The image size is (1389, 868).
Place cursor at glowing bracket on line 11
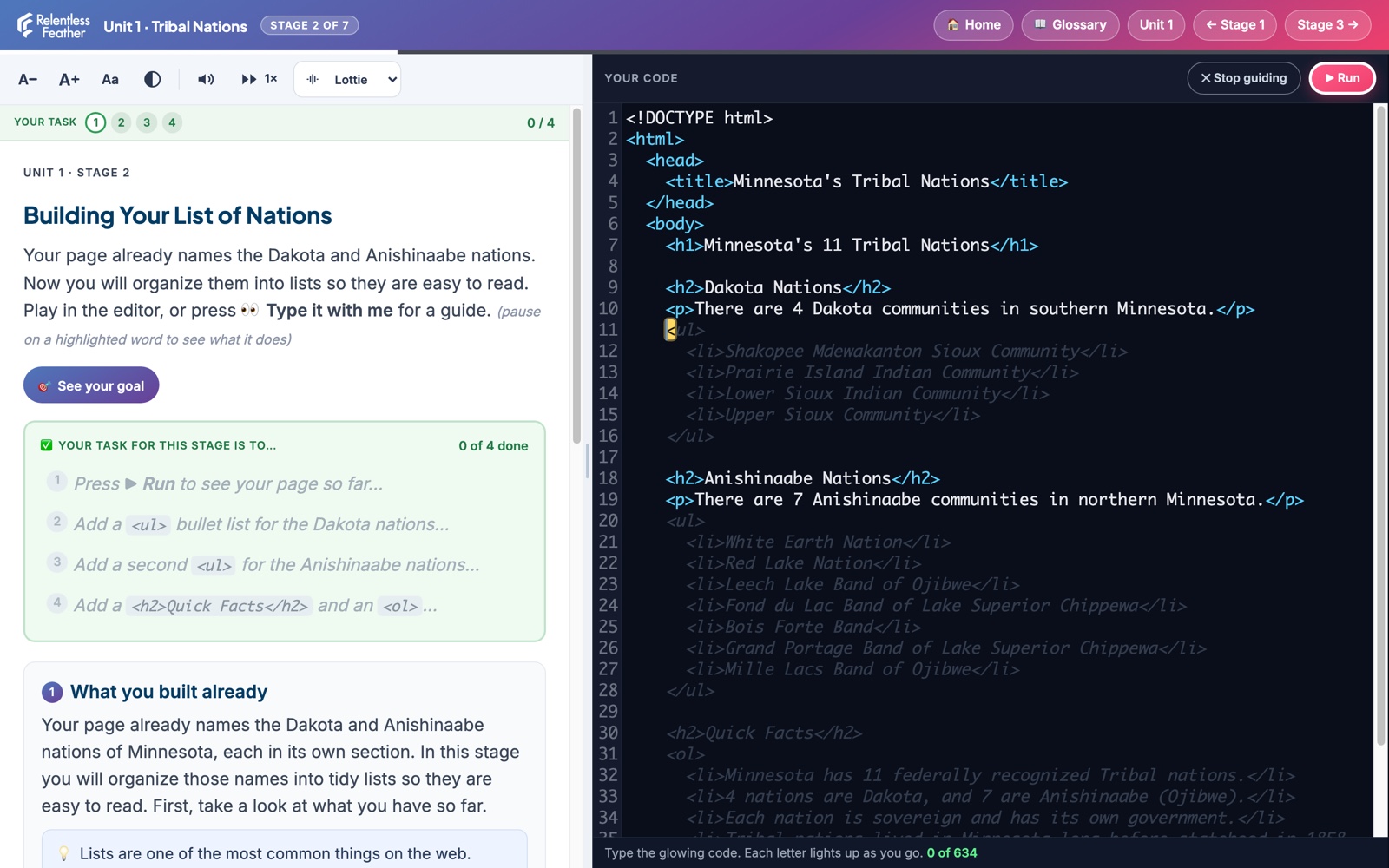pyautogui.click(x=670, y=330)
